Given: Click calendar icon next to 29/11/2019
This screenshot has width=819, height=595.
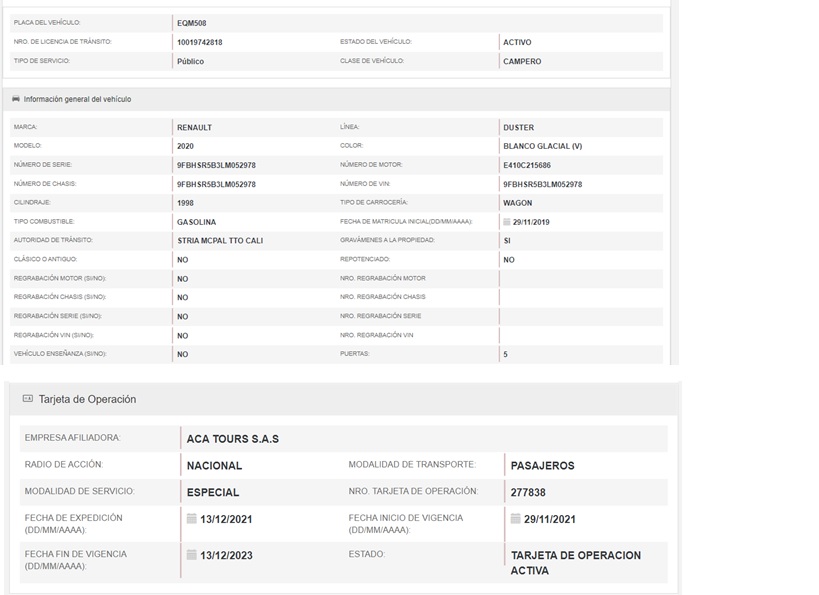Looking at the screenshot, I should [506, 222].
